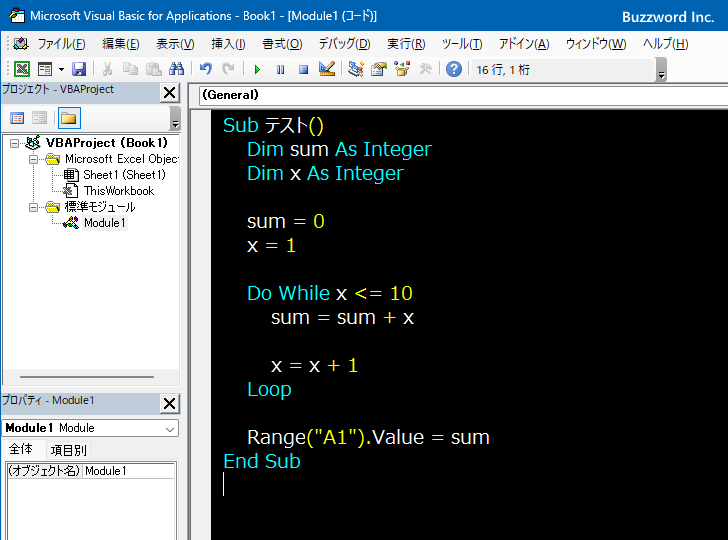Open the 実行(R) menu
Image resolution: width=728 pixels, height=540 pixels.
pyautogui.click(x=406, y=44)
